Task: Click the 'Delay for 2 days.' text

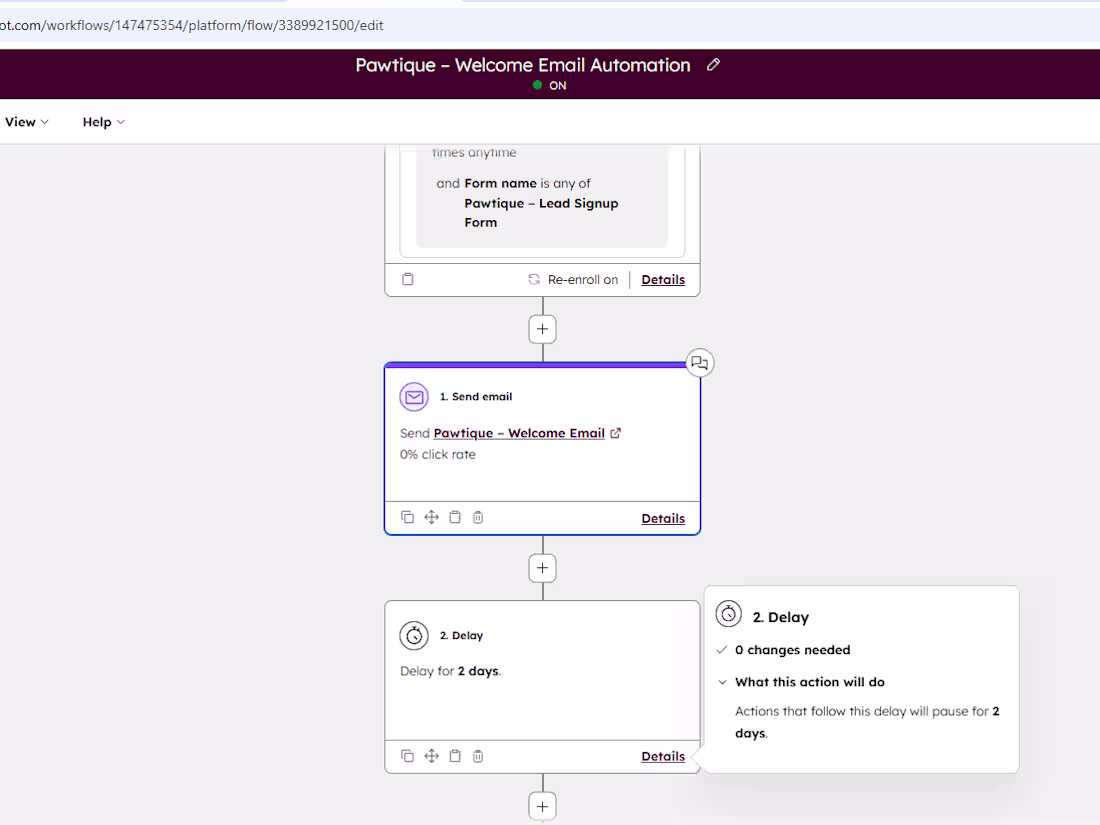Action: (450, 671)
